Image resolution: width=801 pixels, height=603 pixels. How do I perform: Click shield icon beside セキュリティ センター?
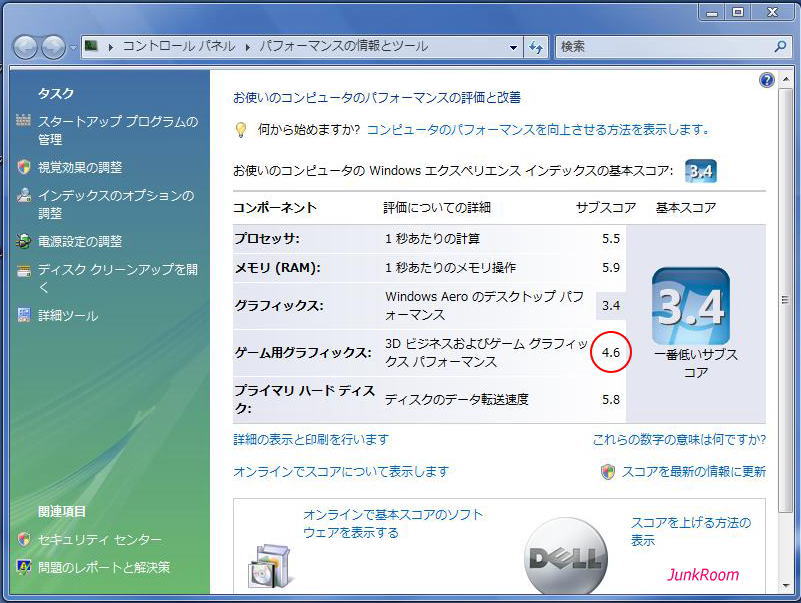tap(23, 539)
